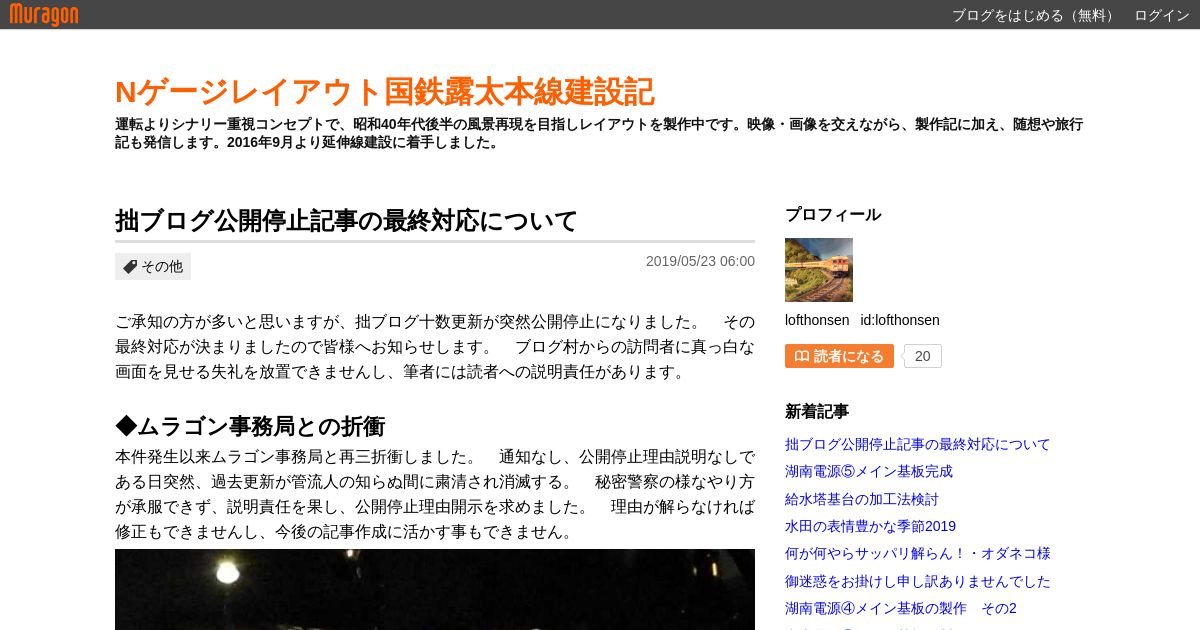Click post date 2019/05/23 06:00

tap(700, 261)
